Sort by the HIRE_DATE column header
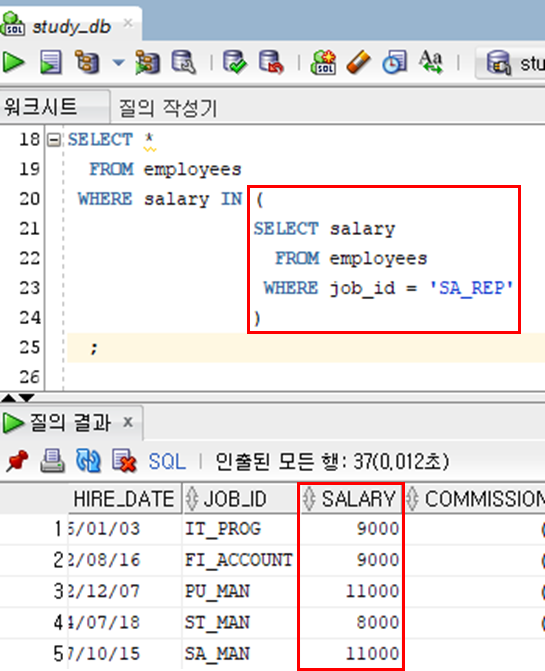The height and width of the screenshot is (671, 545). (x=124, y=499)
